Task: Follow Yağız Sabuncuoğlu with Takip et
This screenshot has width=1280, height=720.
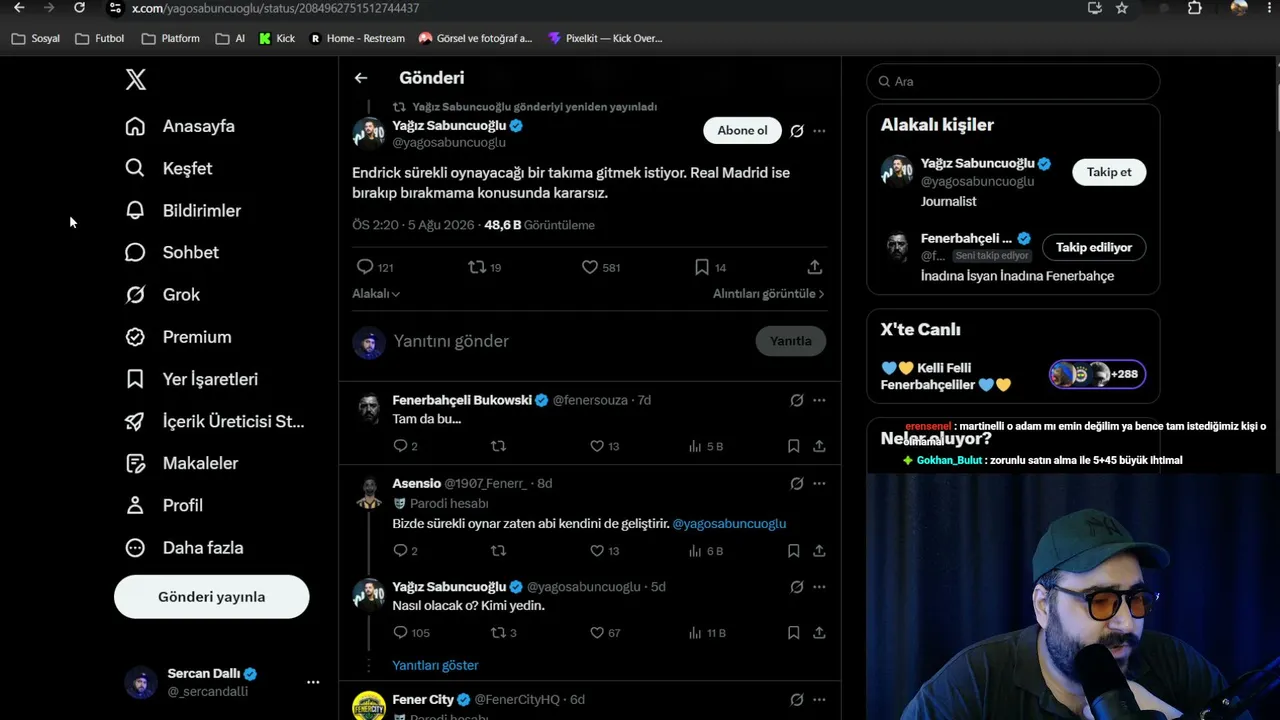Action: (1109, 172)
